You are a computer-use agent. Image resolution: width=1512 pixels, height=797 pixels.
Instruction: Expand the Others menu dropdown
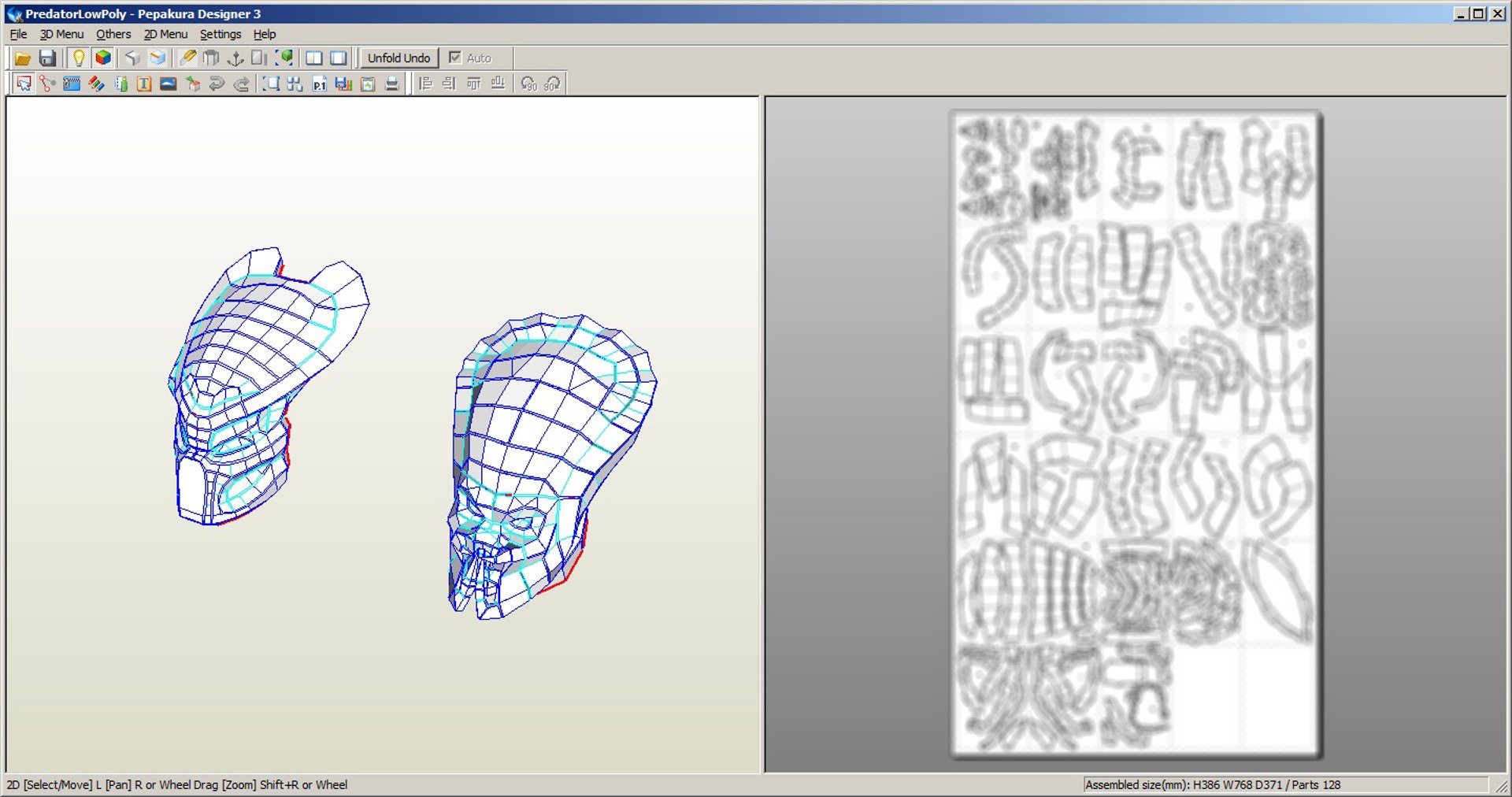[113, 35]
